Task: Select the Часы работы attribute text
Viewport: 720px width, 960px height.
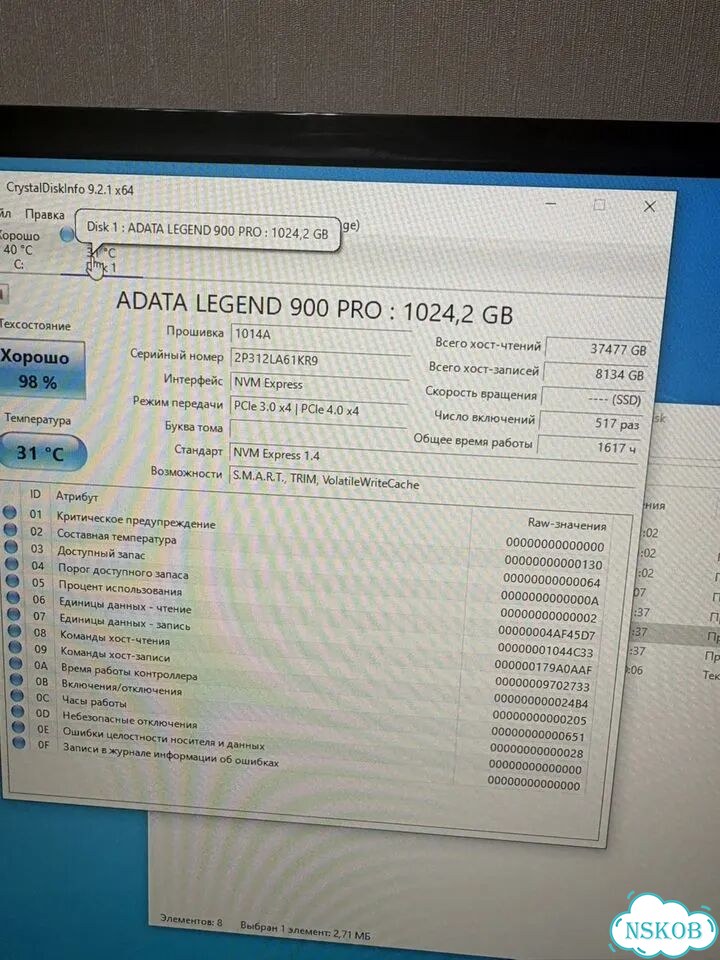Action: coord(94,701)
